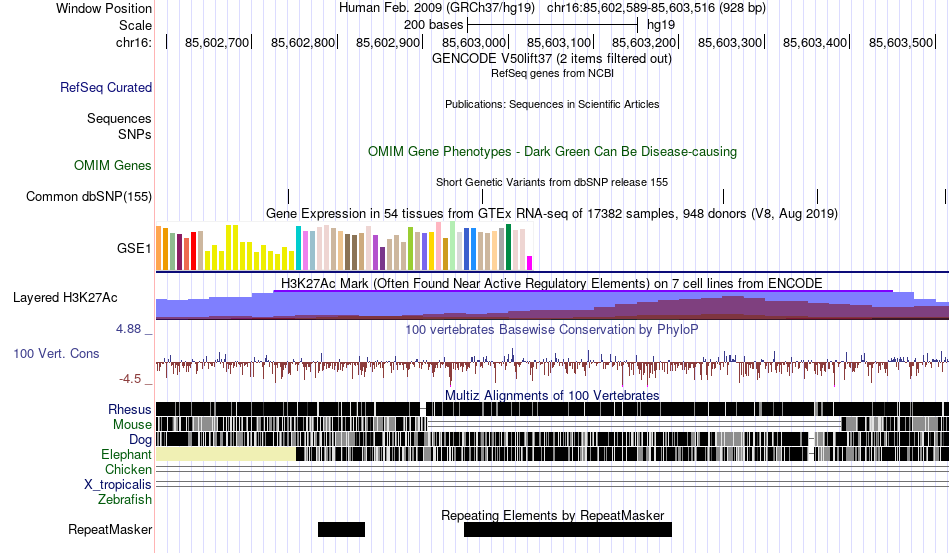Screen dimensions: 950x553
Task: Click the 4.88 PhyloP upper scale value
Action: [x=128, y=329]
